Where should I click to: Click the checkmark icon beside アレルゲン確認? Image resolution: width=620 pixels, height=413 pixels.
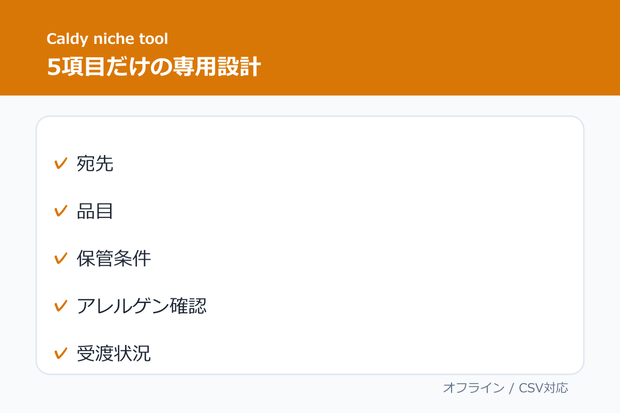coord(61,305)
